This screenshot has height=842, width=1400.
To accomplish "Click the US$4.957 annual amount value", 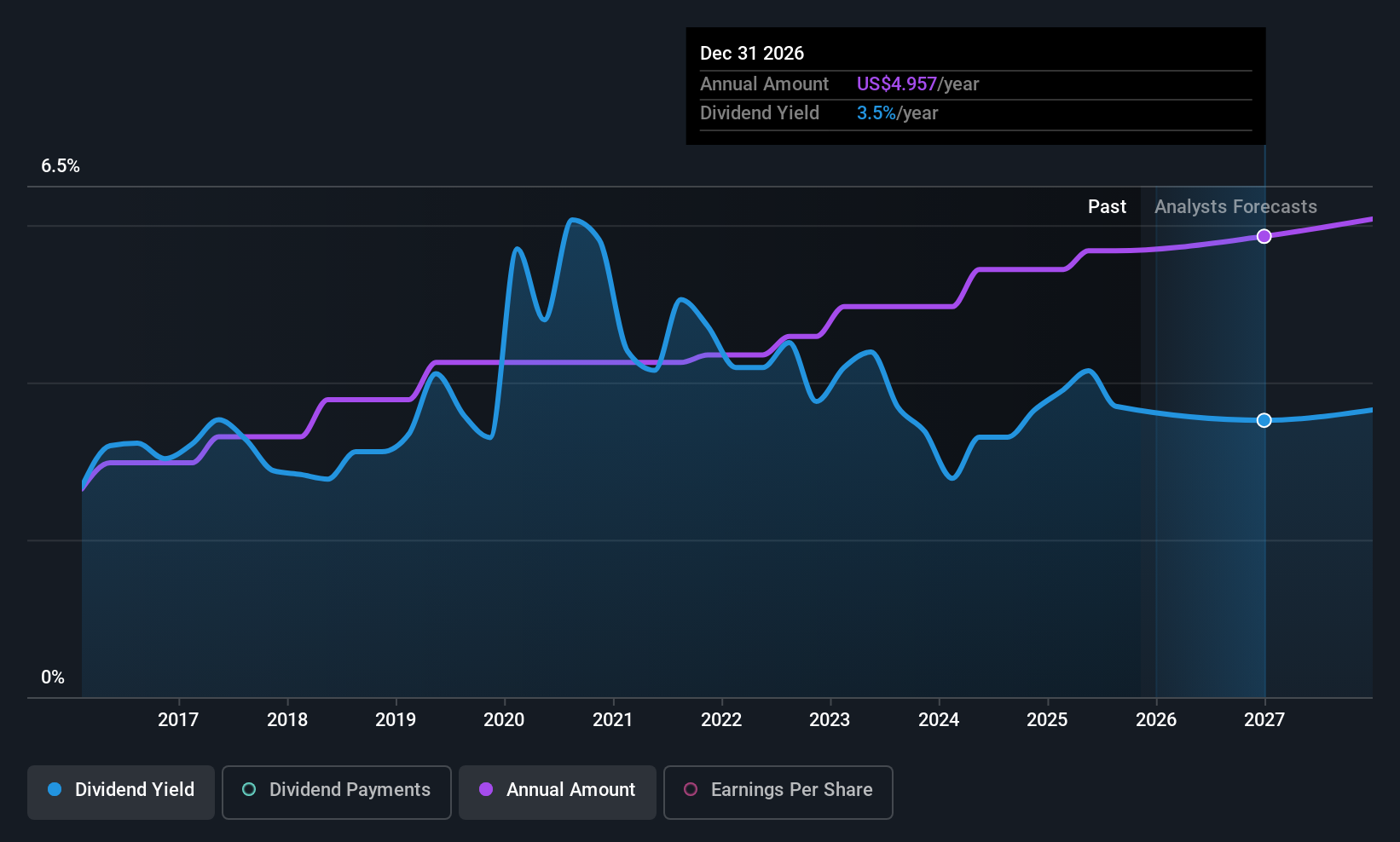I will 896,84.
